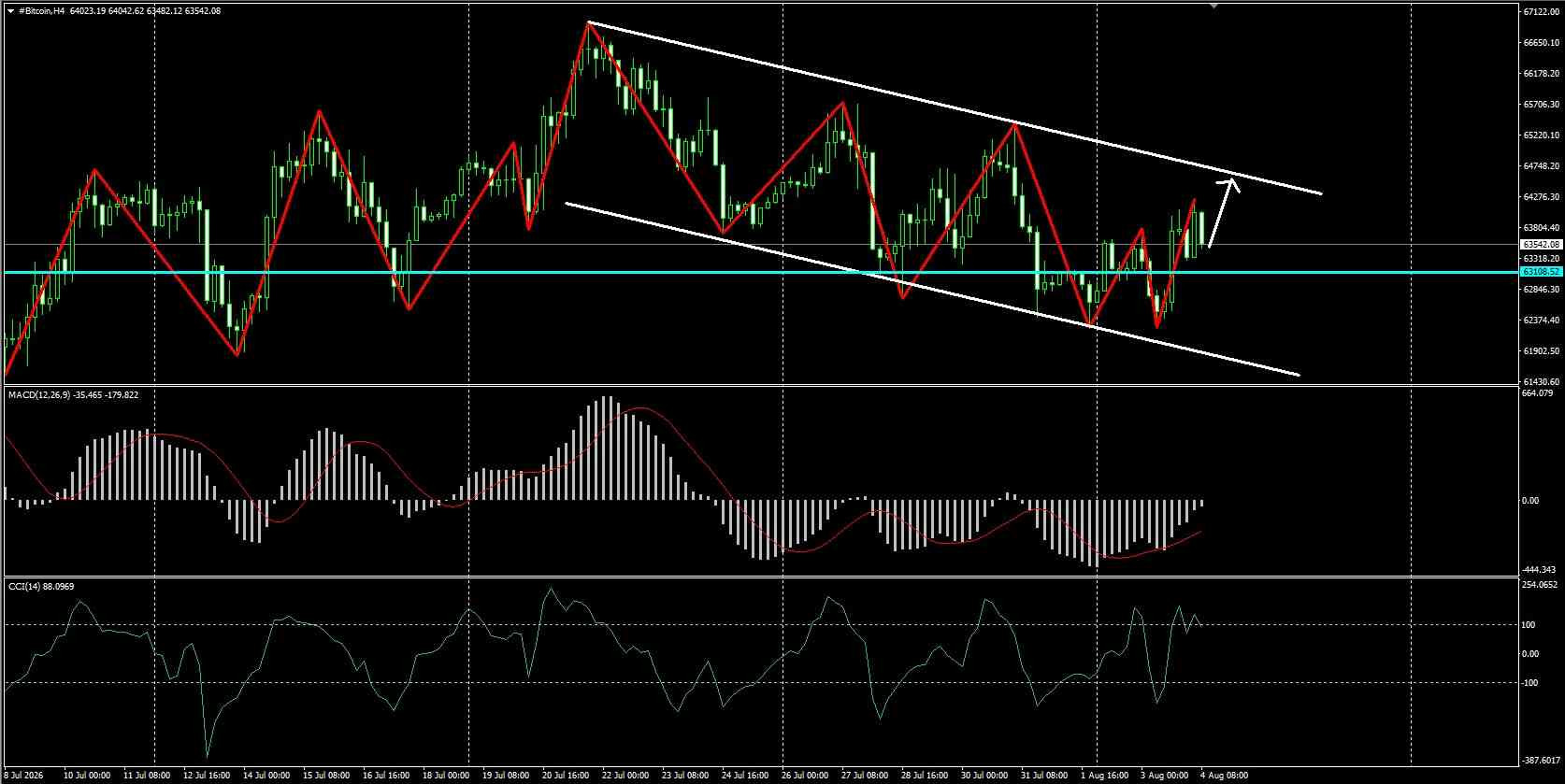Select the current price label 63542.08 on axis
The image size is (1565, 784).
[x=1541, y=244]
